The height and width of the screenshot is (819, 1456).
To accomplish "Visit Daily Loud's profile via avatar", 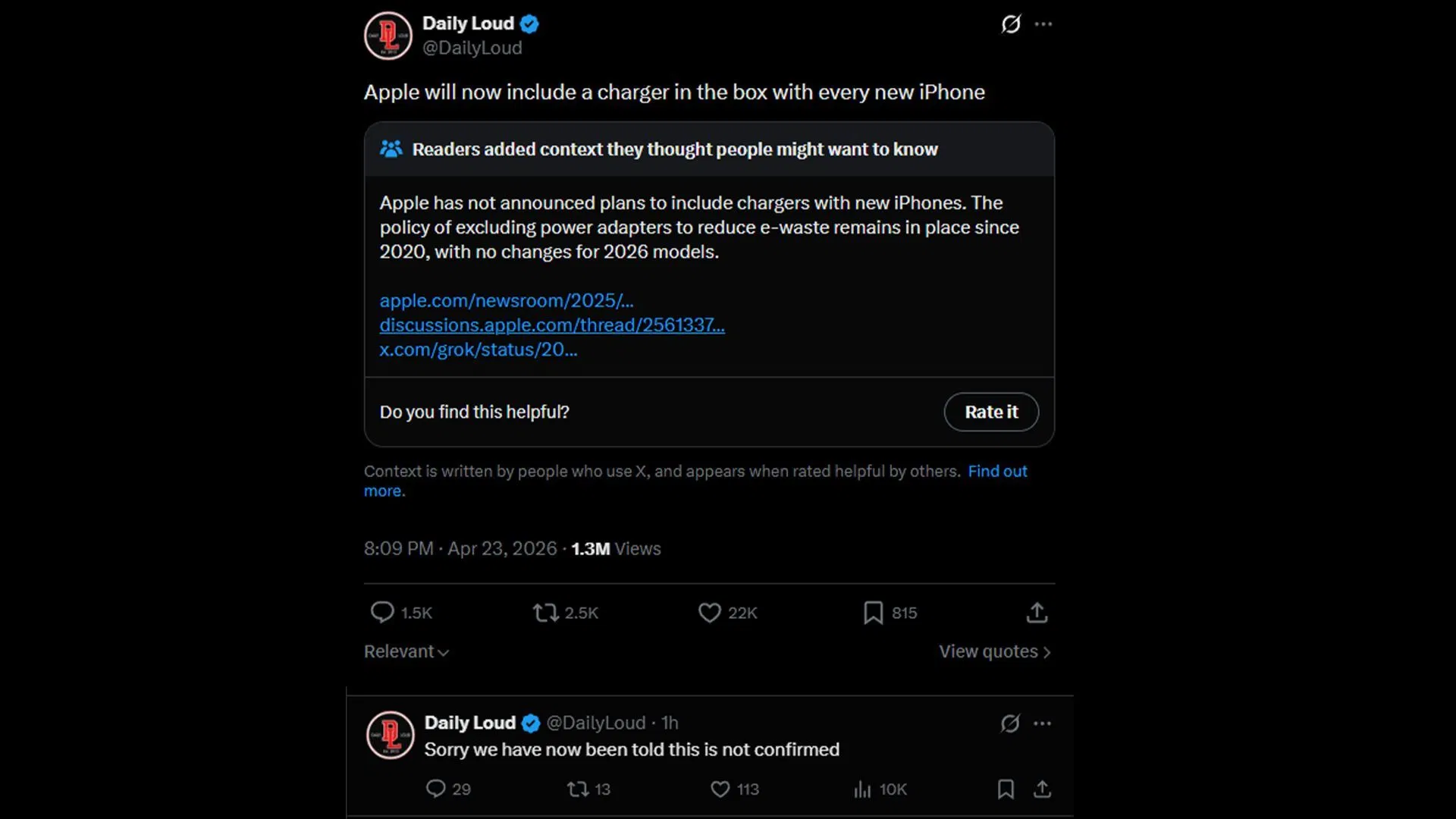I will (388, 36).
